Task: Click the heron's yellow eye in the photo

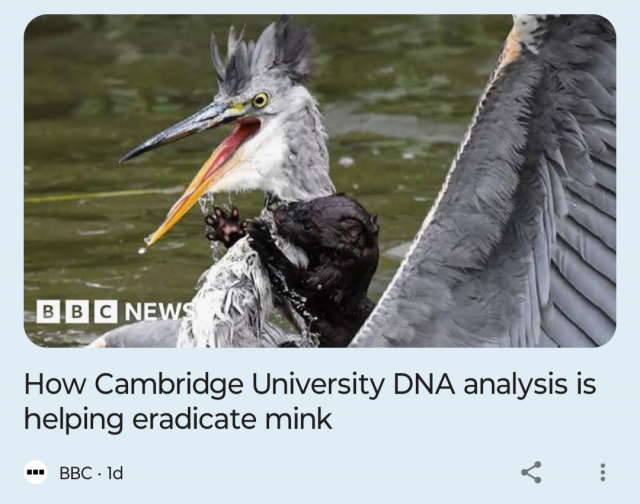Action: point(260,100)
